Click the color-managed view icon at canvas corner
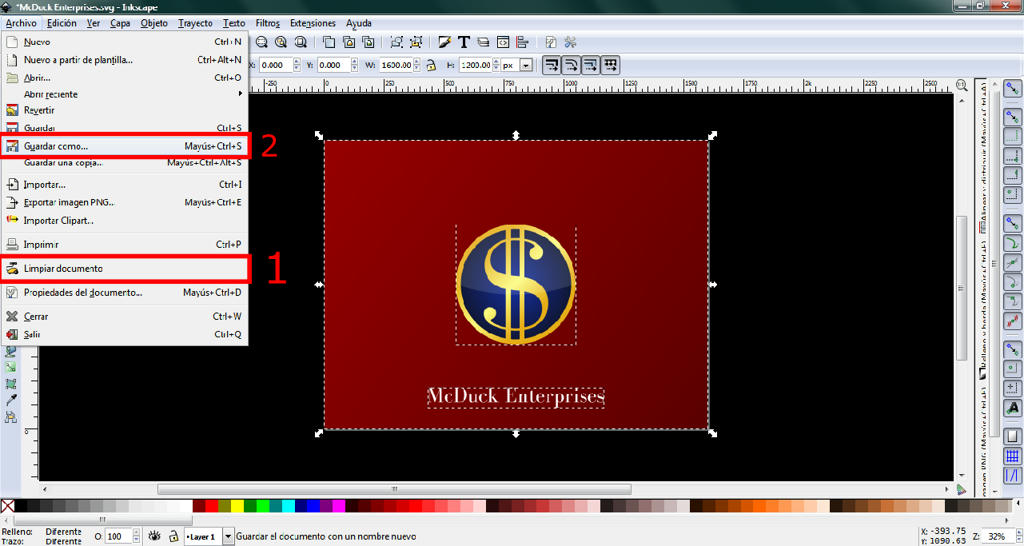1024x546 pixels. pyautogui.click(x=961, y=489)
